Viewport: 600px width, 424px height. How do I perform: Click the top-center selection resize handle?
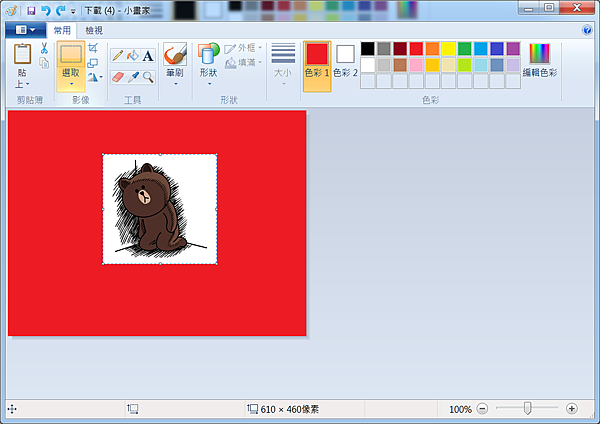pos(160,154)
